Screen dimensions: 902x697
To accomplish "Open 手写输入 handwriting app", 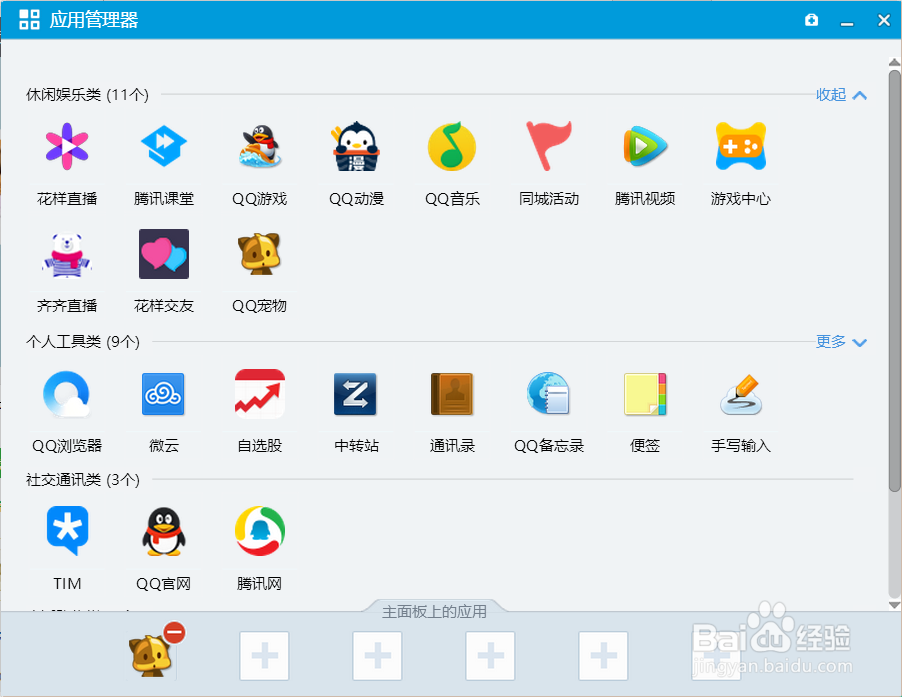I will click(x=741, y=395).
